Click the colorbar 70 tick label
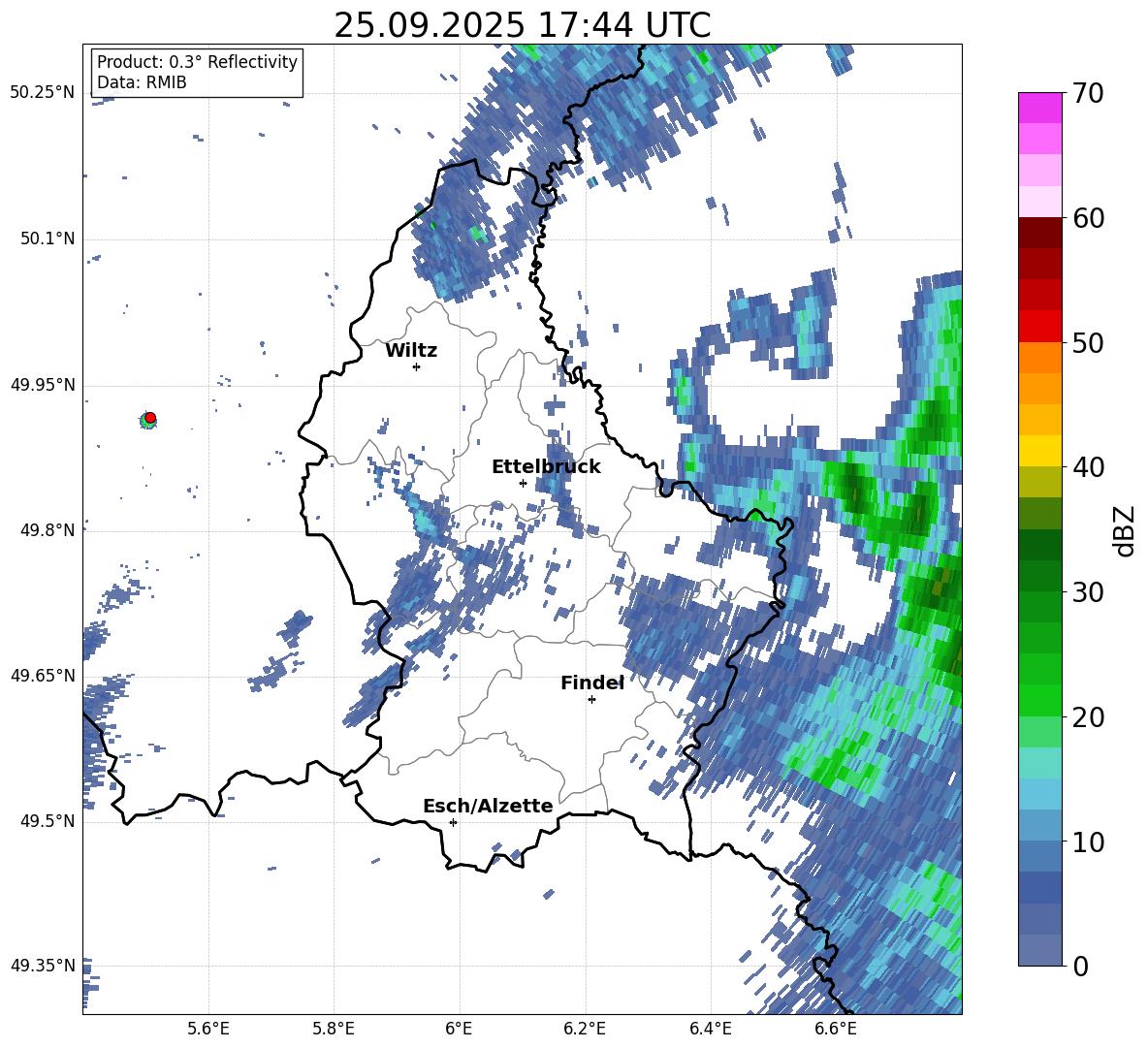Screen dimensions: 1148x1048 [1088, 93]
